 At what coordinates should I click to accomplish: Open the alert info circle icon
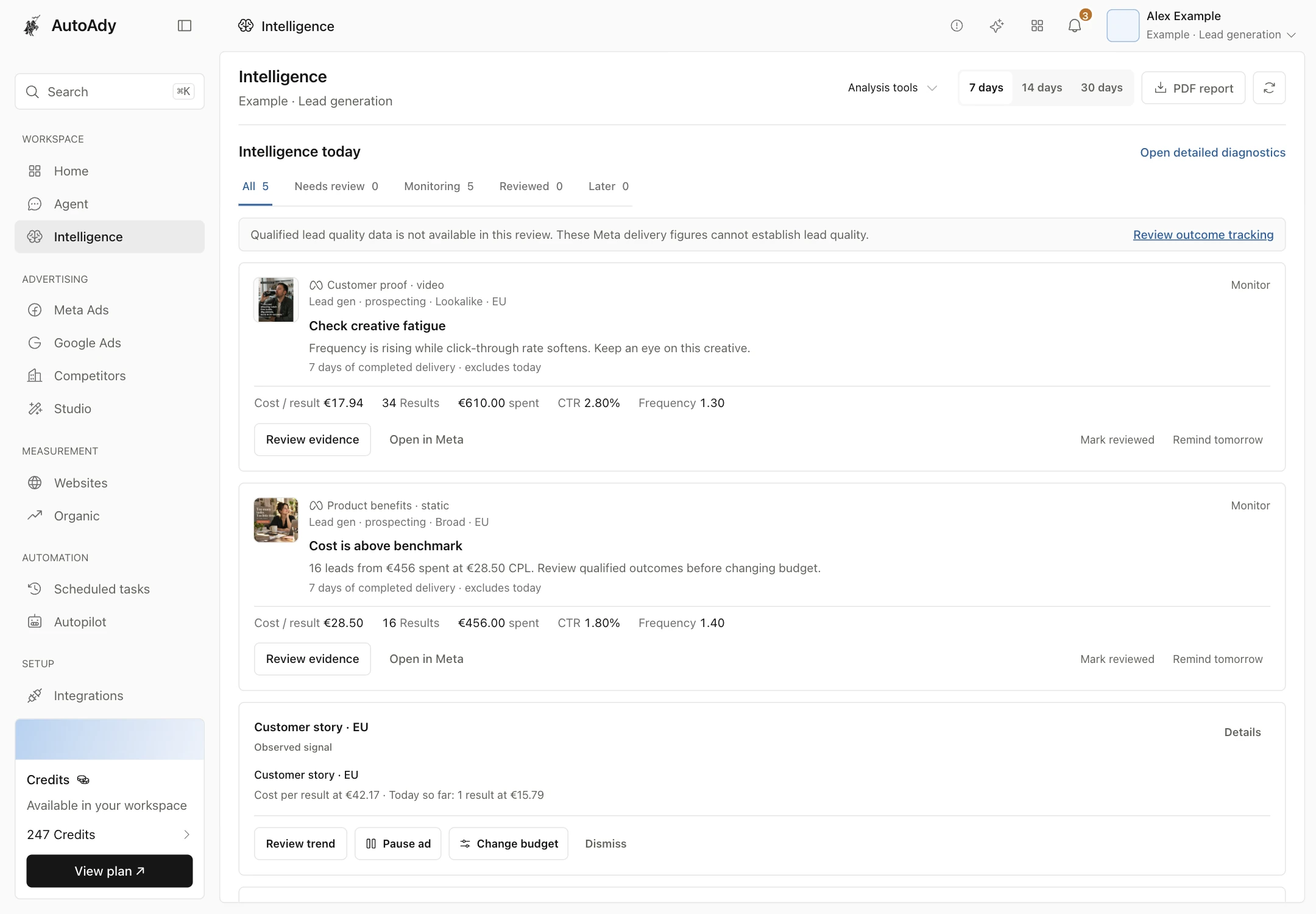(x=957, y=26)
